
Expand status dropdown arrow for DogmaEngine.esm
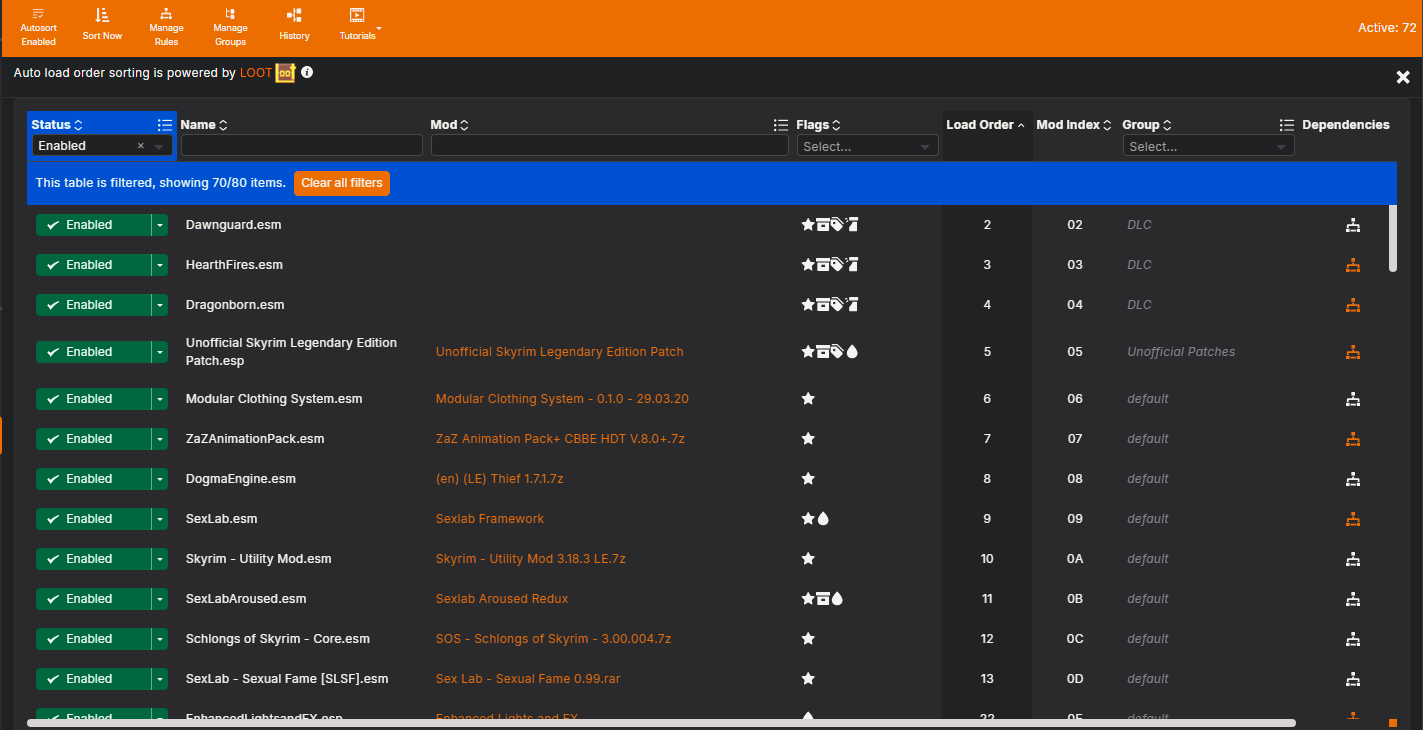[x=159, y=479]
